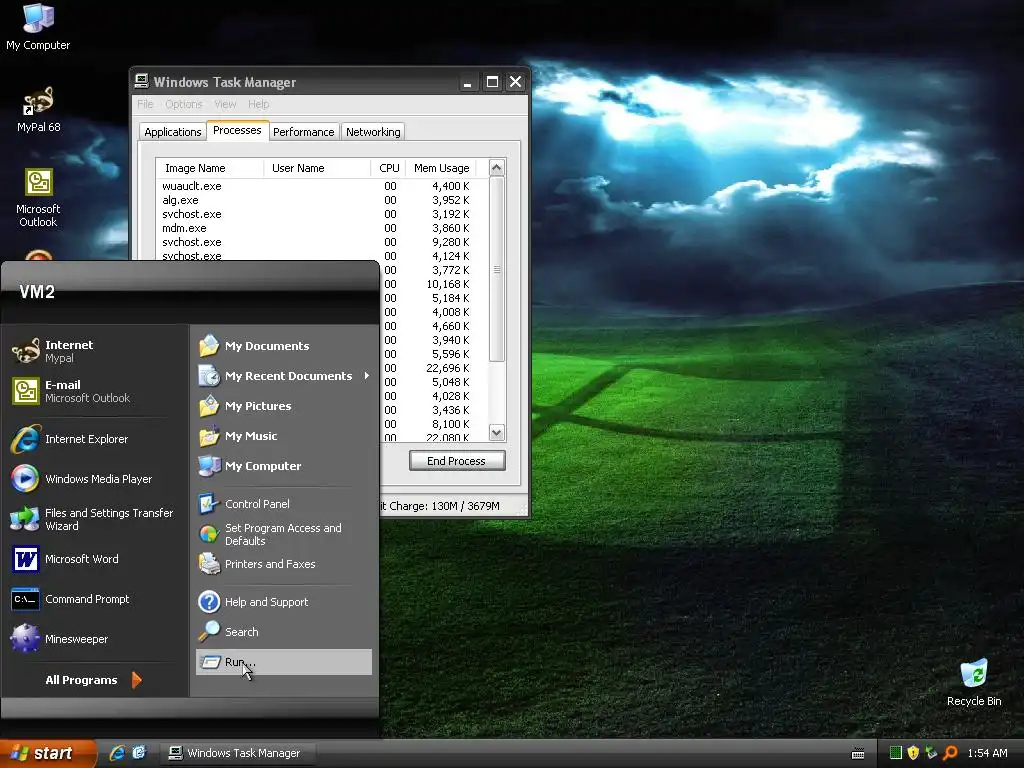Click the keyboard icon on taskbar
1024x768 pixels.
(x=858, y=754)
